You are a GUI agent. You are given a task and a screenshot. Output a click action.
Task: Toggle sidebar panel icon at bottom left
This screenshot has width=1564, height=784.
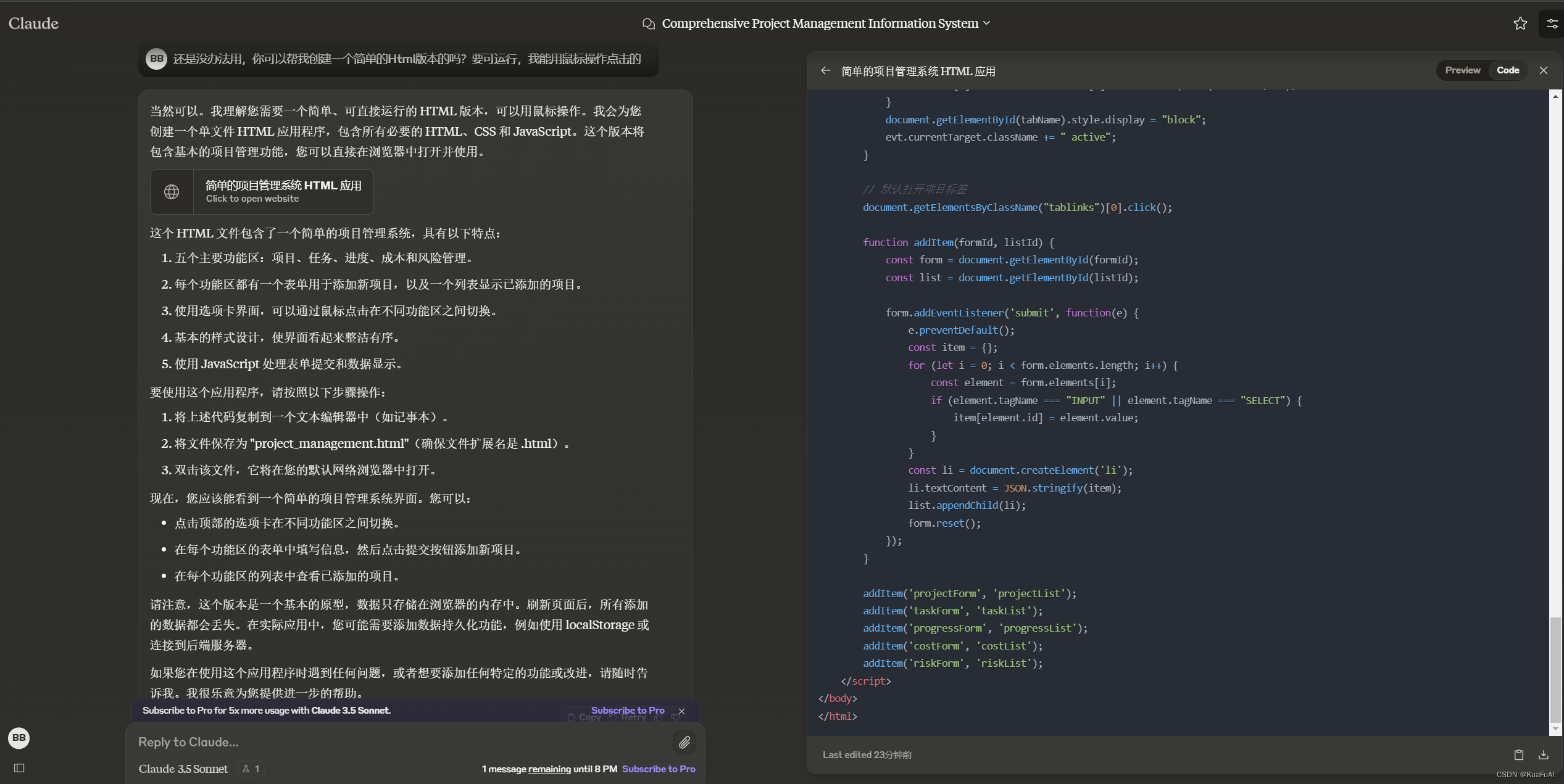pyautogui.click(x=19, y=768)
